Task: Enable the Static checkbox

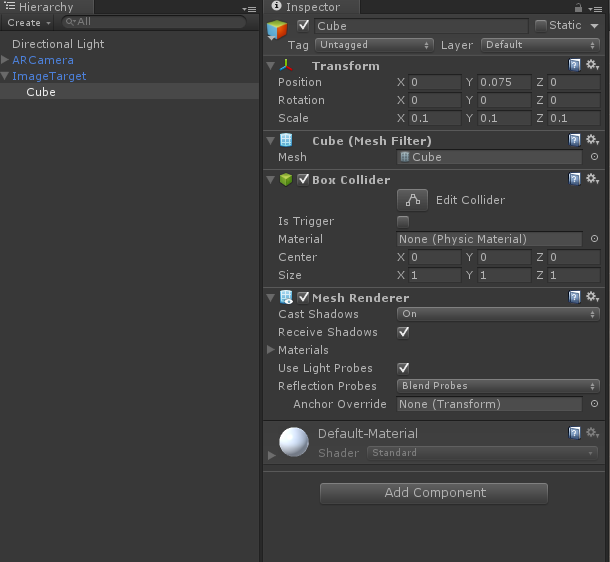Action: click(x=541, y=26)
